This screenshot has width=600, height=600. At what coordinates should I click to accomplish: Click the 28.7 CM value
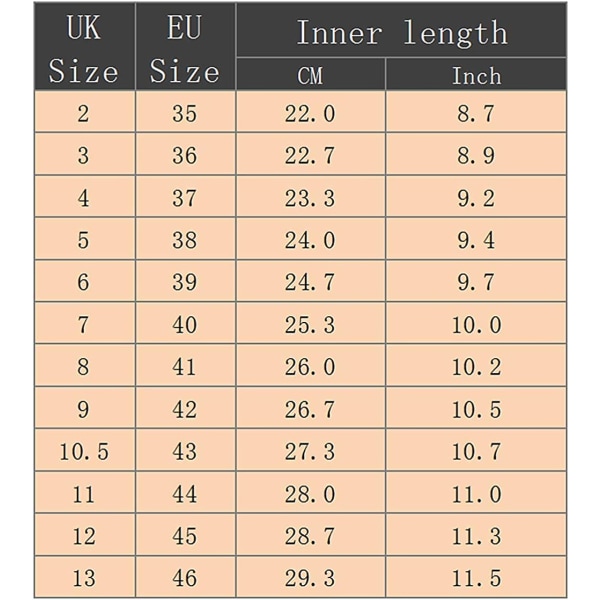coord(311,535)
